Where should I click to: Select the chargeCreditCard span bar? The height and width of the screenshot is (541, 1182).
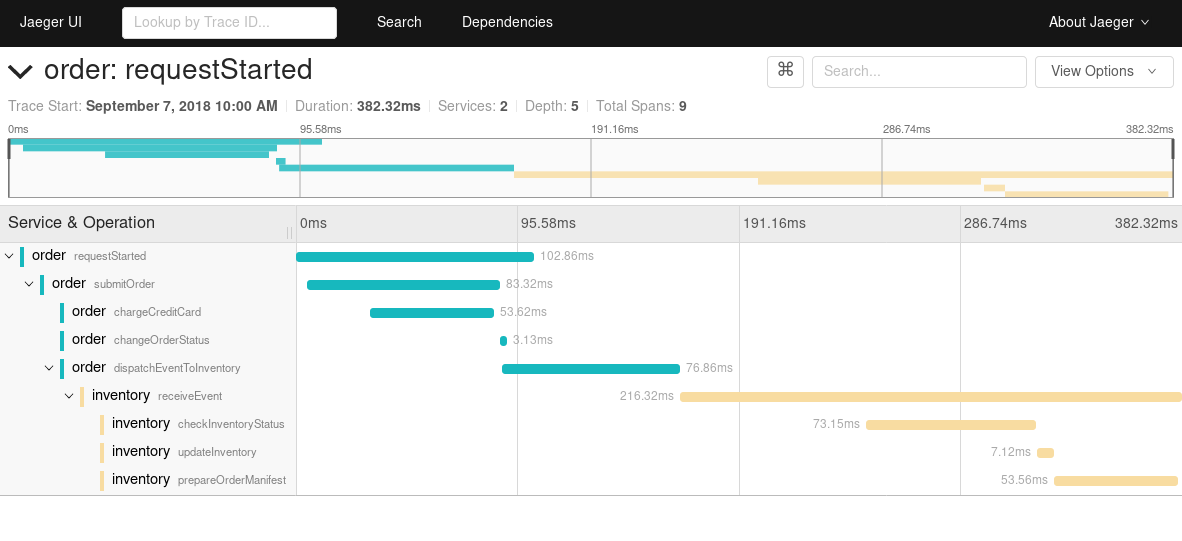[432, 313]
